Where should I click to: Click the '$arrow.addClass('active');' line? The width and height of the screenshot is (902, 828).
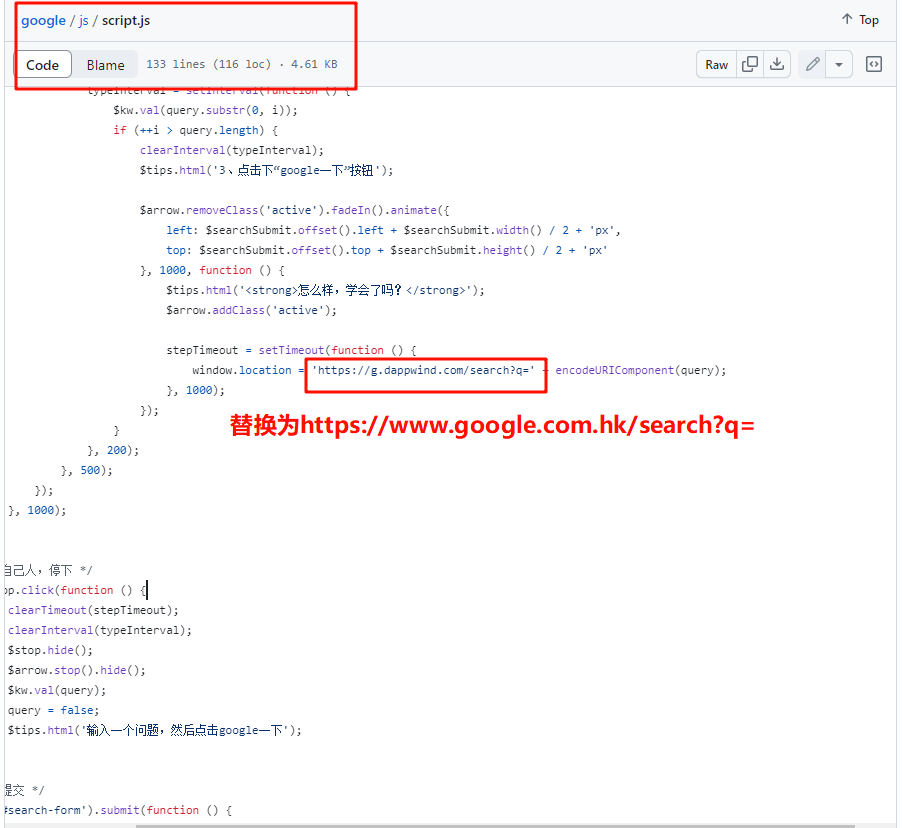[251, 310]
